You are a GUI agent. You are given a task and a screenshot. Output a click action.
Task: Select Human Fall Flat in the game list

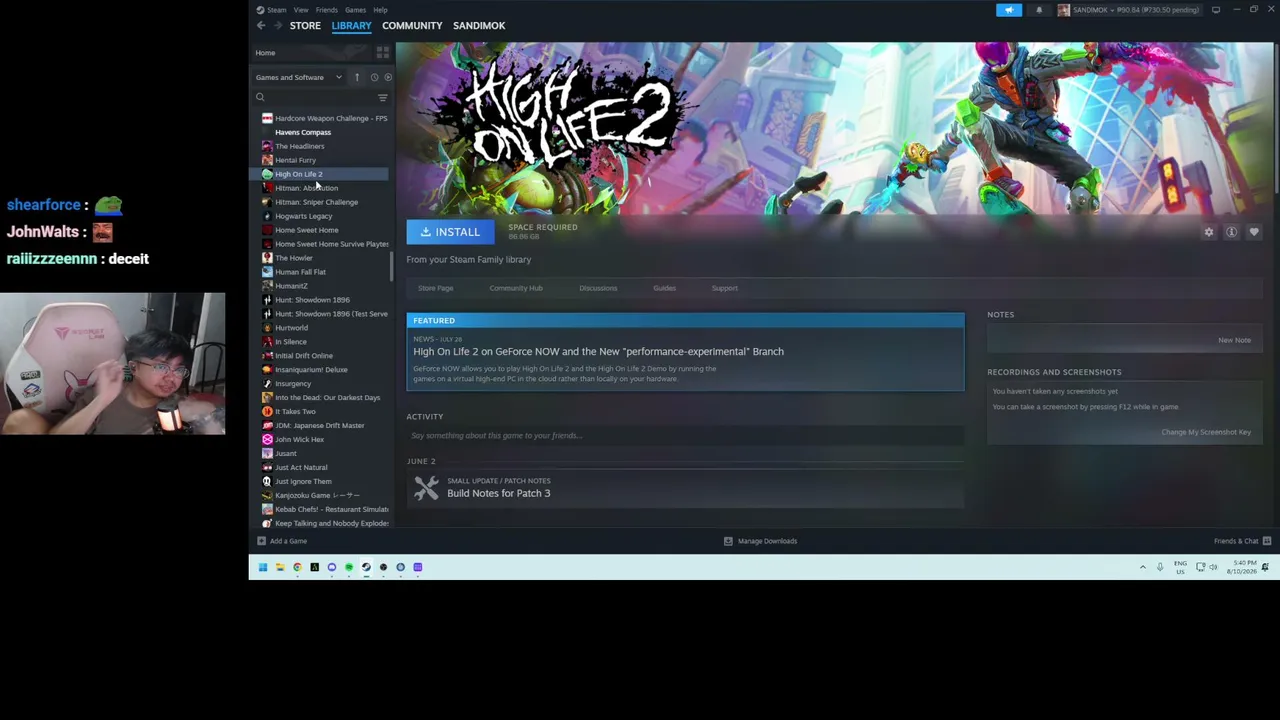tap(300, 272)
